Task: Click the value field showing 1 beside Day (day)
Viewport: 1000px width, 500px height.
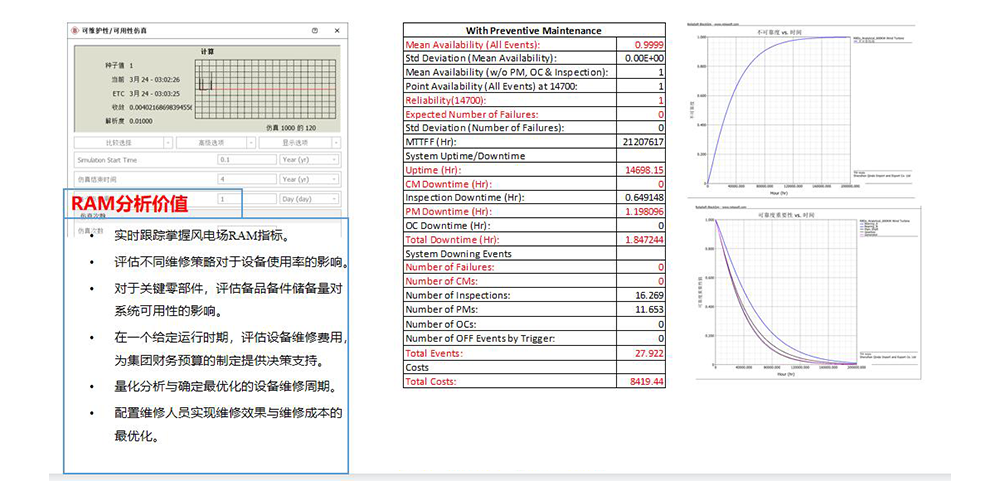Action: pyautogui.click(x=247, y=199)
